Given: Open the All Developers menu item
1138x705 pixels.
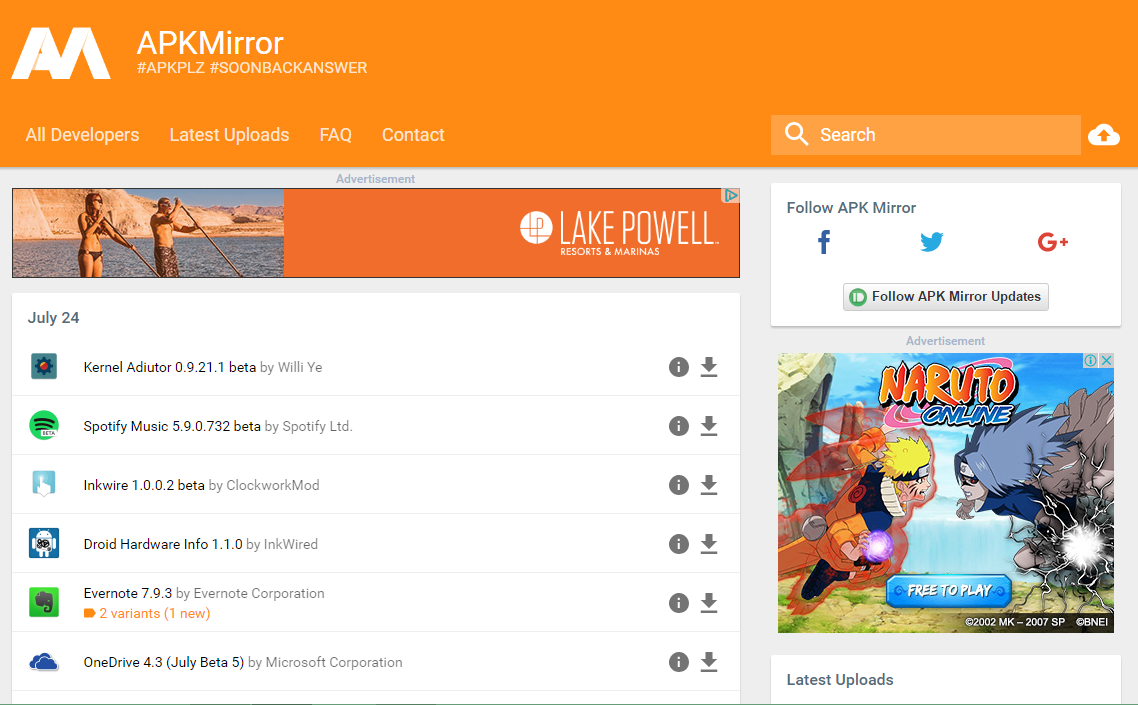Looking at the screenshot, I should [82, 135].
